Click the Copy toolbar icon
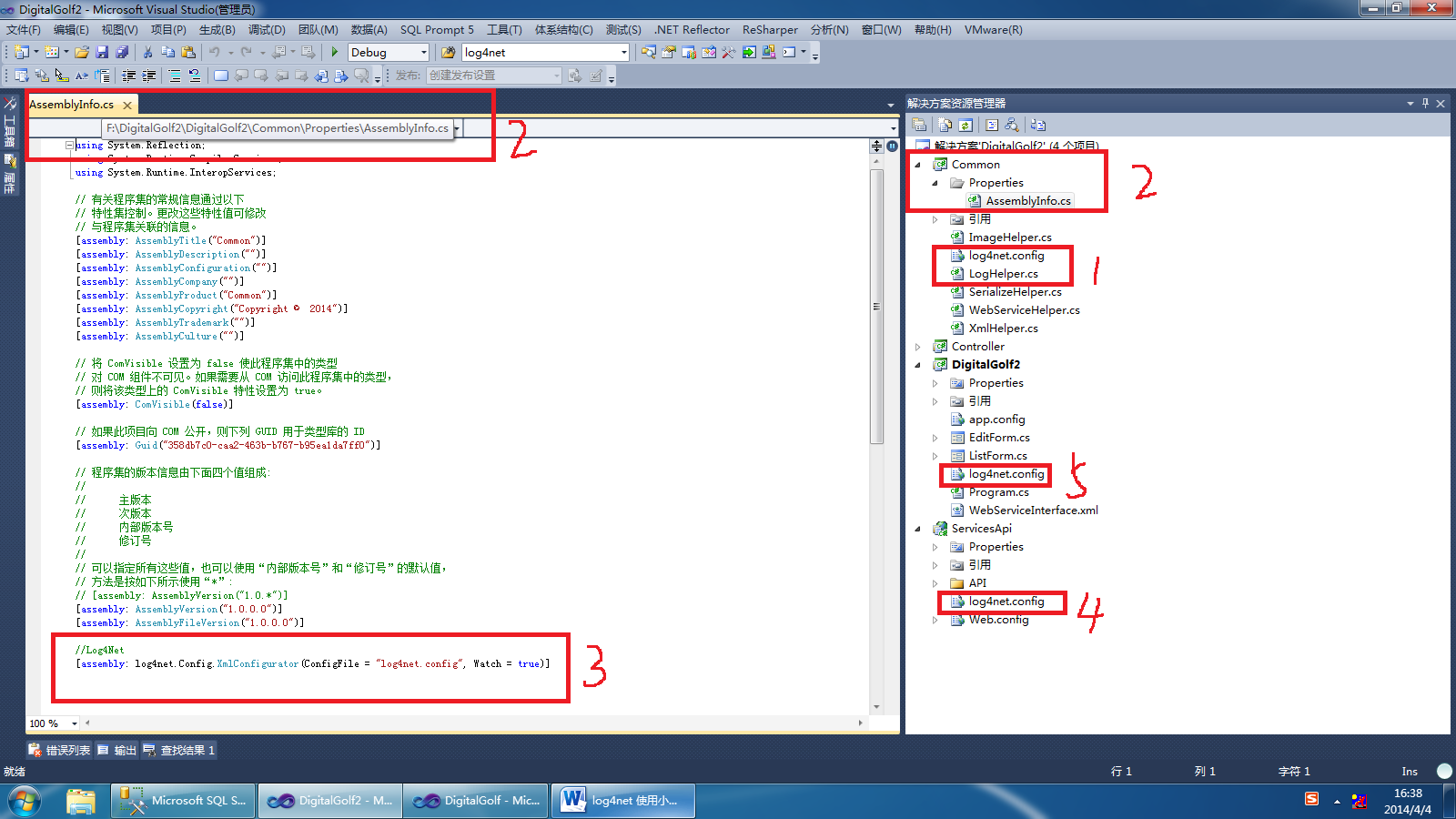Screen dimensions: 1456x819 (167, 52)
